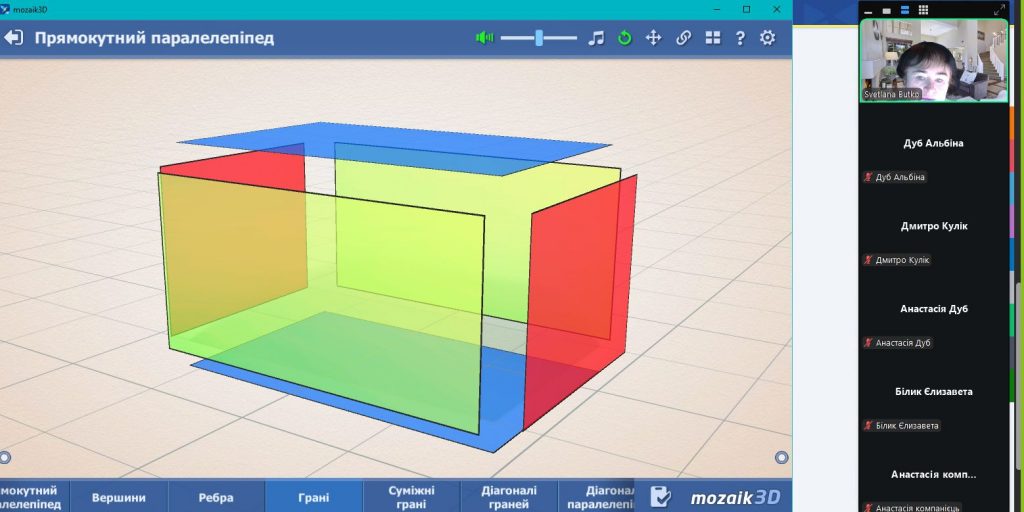Toggle the green auto-rotate icon
The height and width of the screenshot is (512, 1024).
(625, 38)
